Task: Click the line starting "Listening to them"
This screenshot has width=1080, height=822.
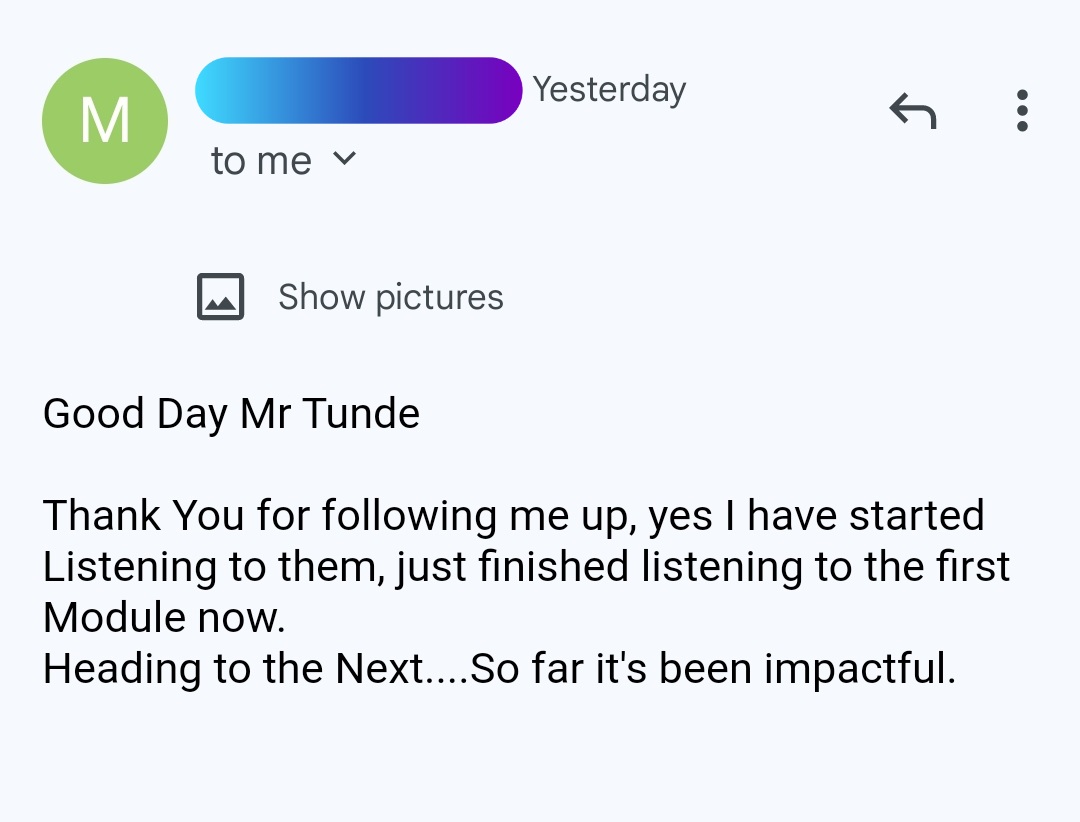Action: (x=526, y=567)
